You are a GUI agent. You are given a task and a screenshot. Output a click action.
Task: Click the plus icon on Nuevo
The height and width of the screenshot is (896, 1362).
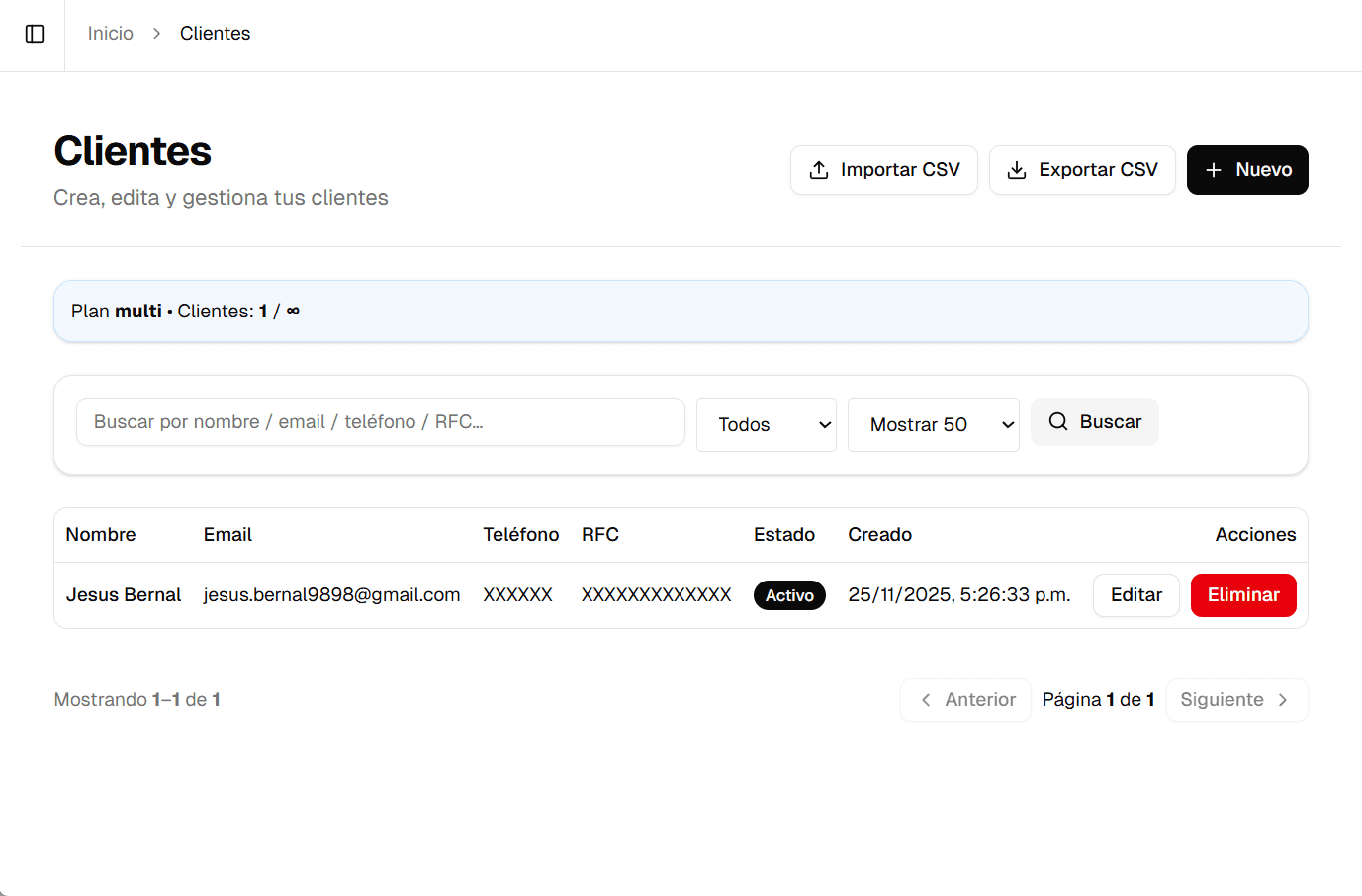[1214, 170]
